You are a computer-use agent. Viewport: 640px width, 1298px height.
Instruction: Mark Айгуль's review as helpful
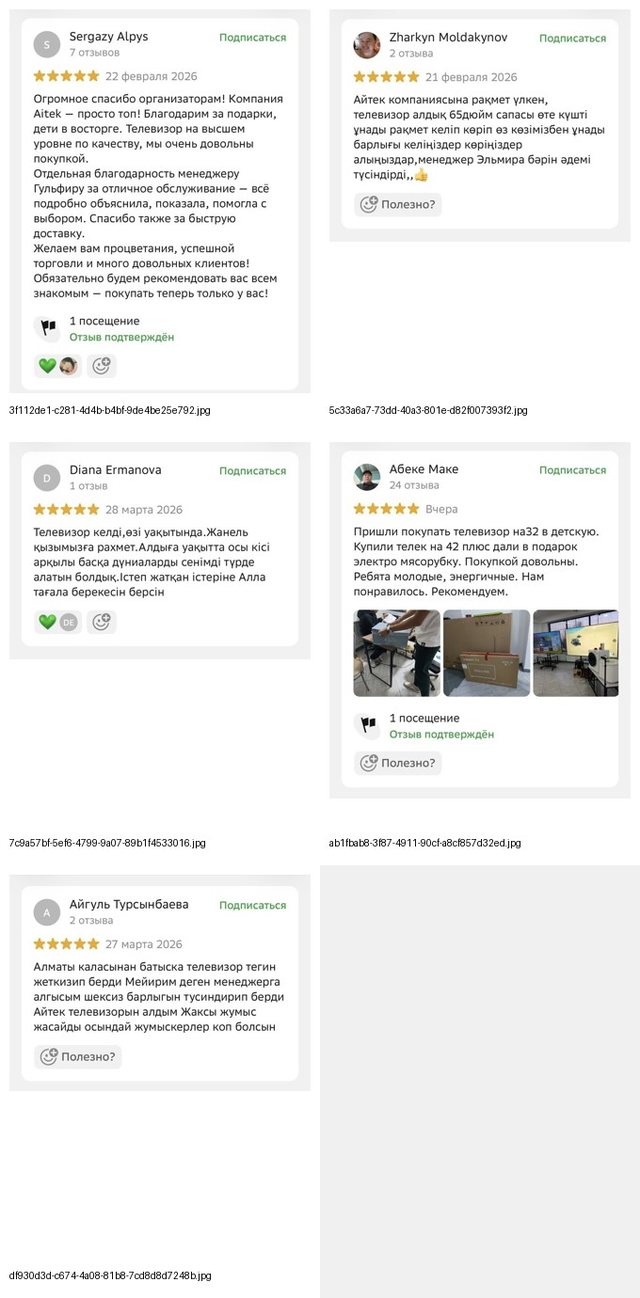point(78,1056)
